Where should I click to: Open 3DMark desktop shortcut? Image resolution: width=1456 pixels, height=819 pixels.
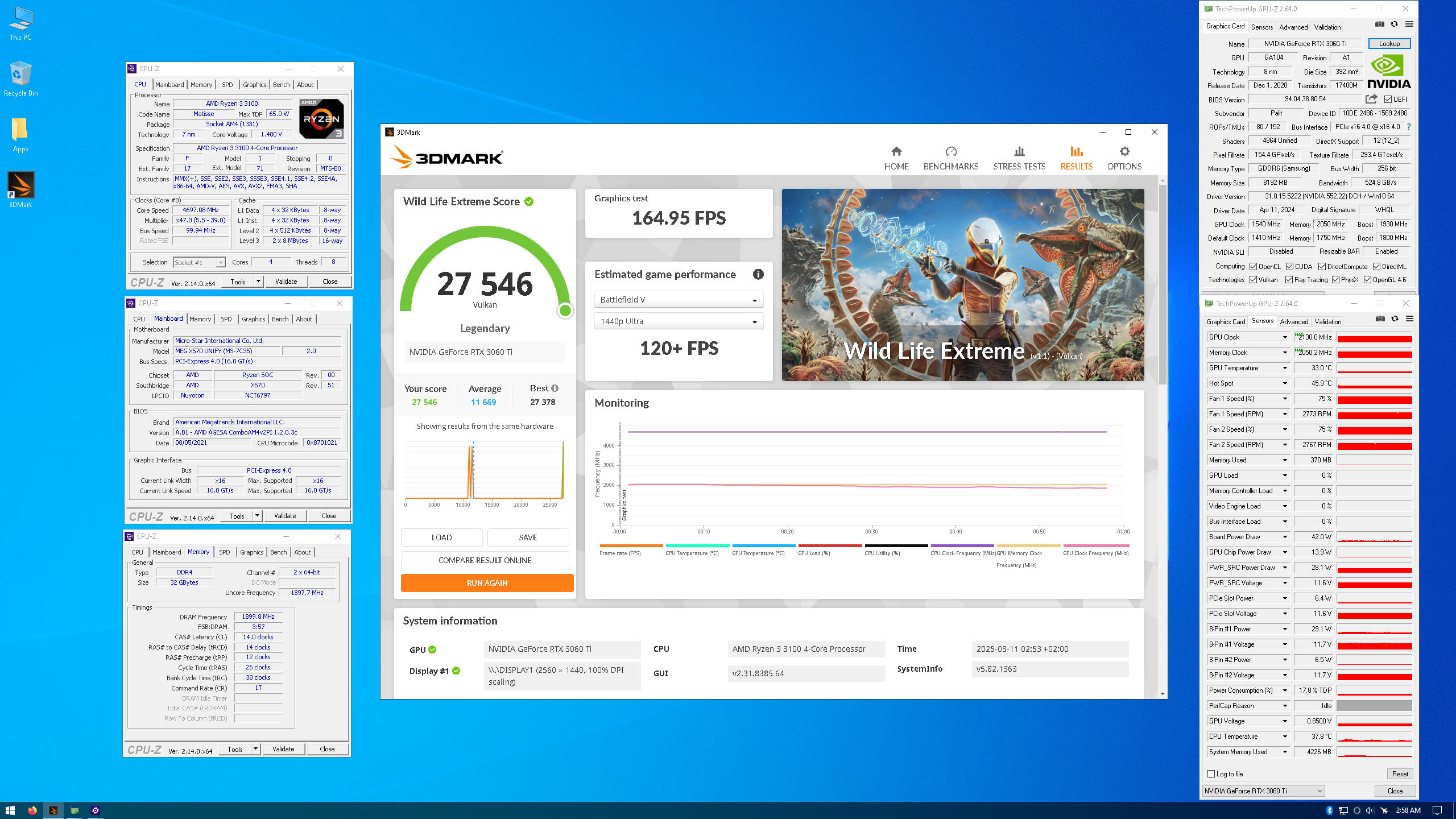(20, 190)
